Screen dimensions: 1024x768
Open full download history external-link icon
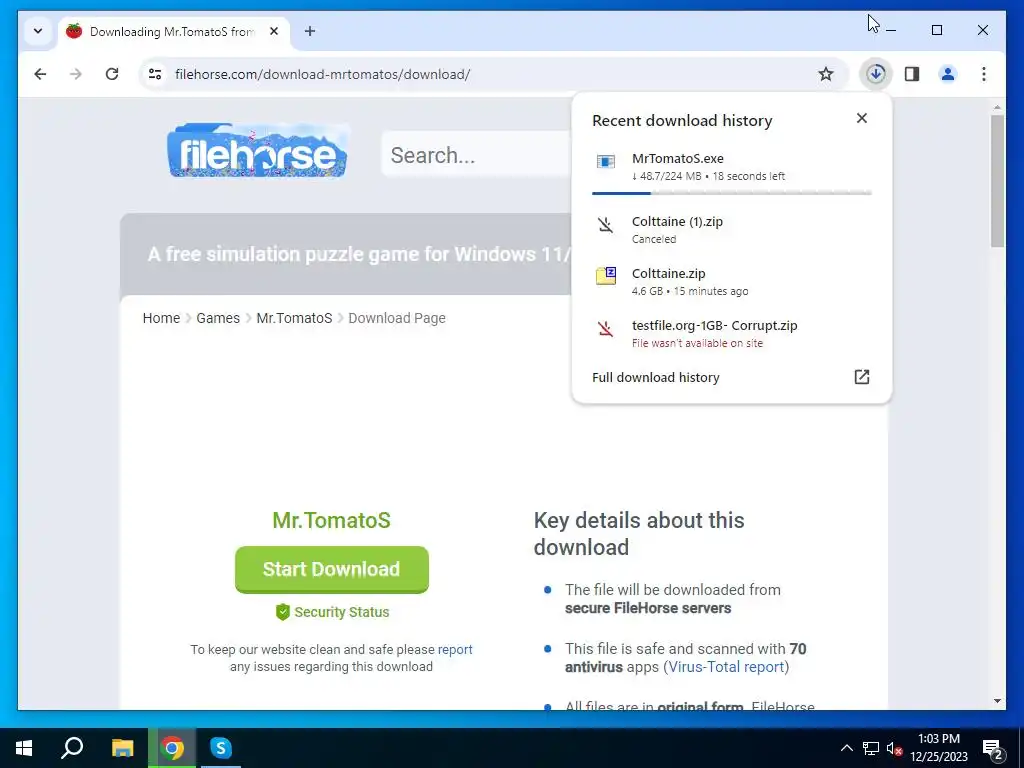tap(862, 377)
